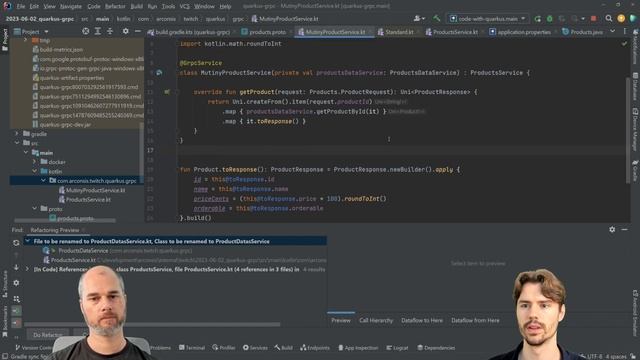Expand the docker folder

pos(35,162)
